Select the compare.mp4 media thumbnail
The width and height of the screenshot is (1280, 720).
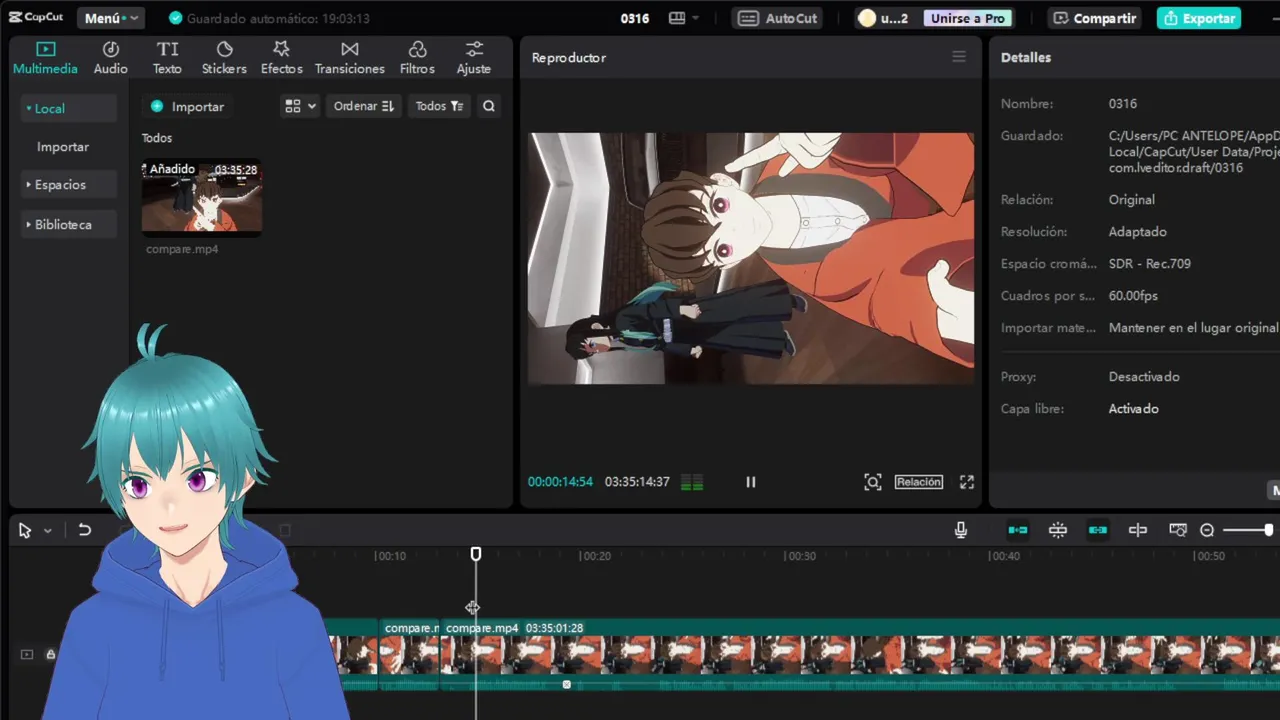point(202,197)
